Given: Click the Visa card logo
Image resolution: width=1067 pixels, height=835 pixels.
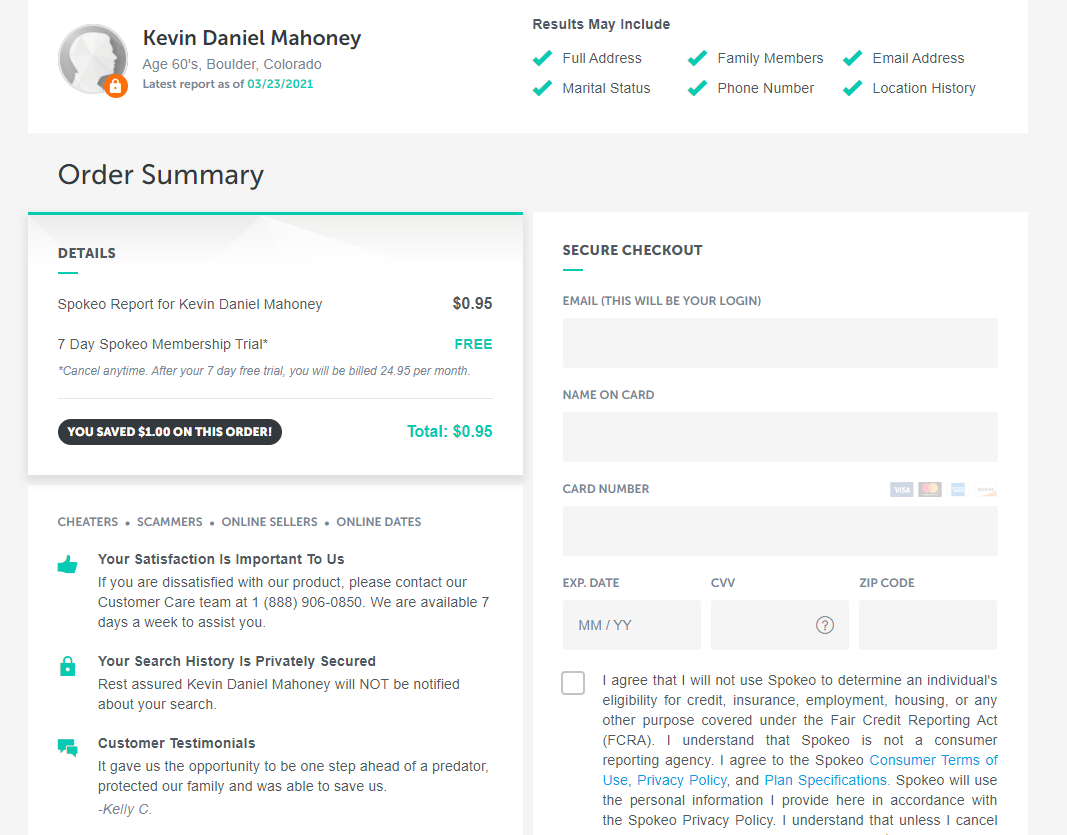Looking at the screenshot, I should [x=902, y=489].
